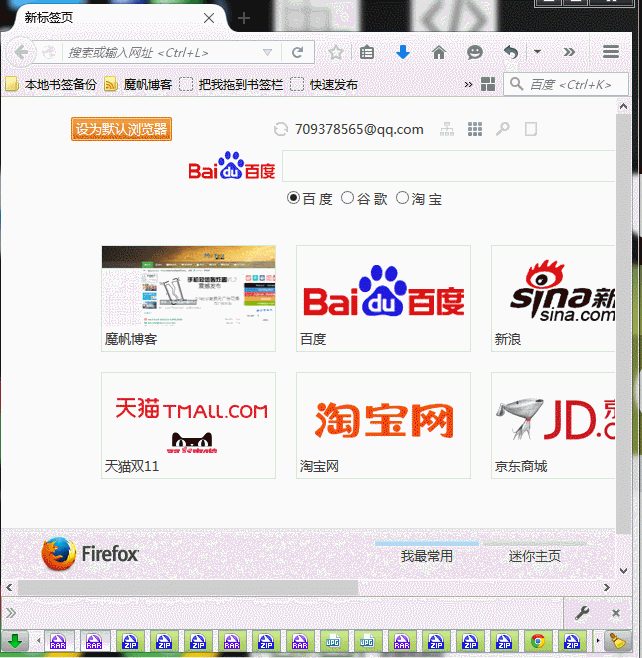The height and width of the screenshot is (658, 642).
Task: Click the Baidu search field on the page
Action: pyautogui.click(x=449, y=166)
